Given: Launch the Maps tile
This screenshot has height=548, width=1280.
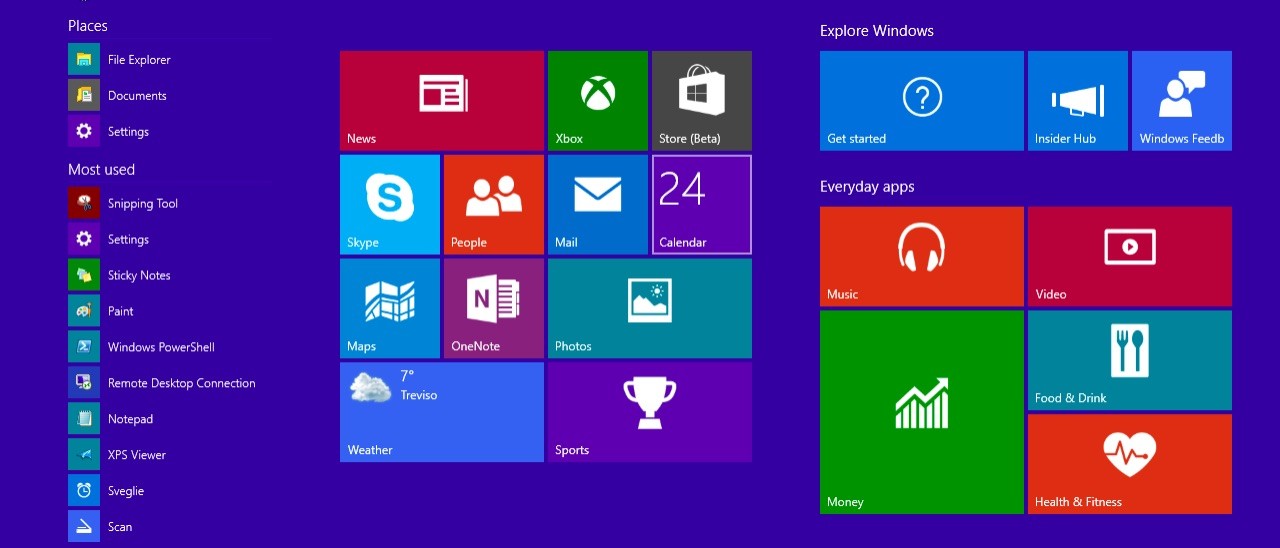Looking at the screenshot, I should [x=390, y=308].
